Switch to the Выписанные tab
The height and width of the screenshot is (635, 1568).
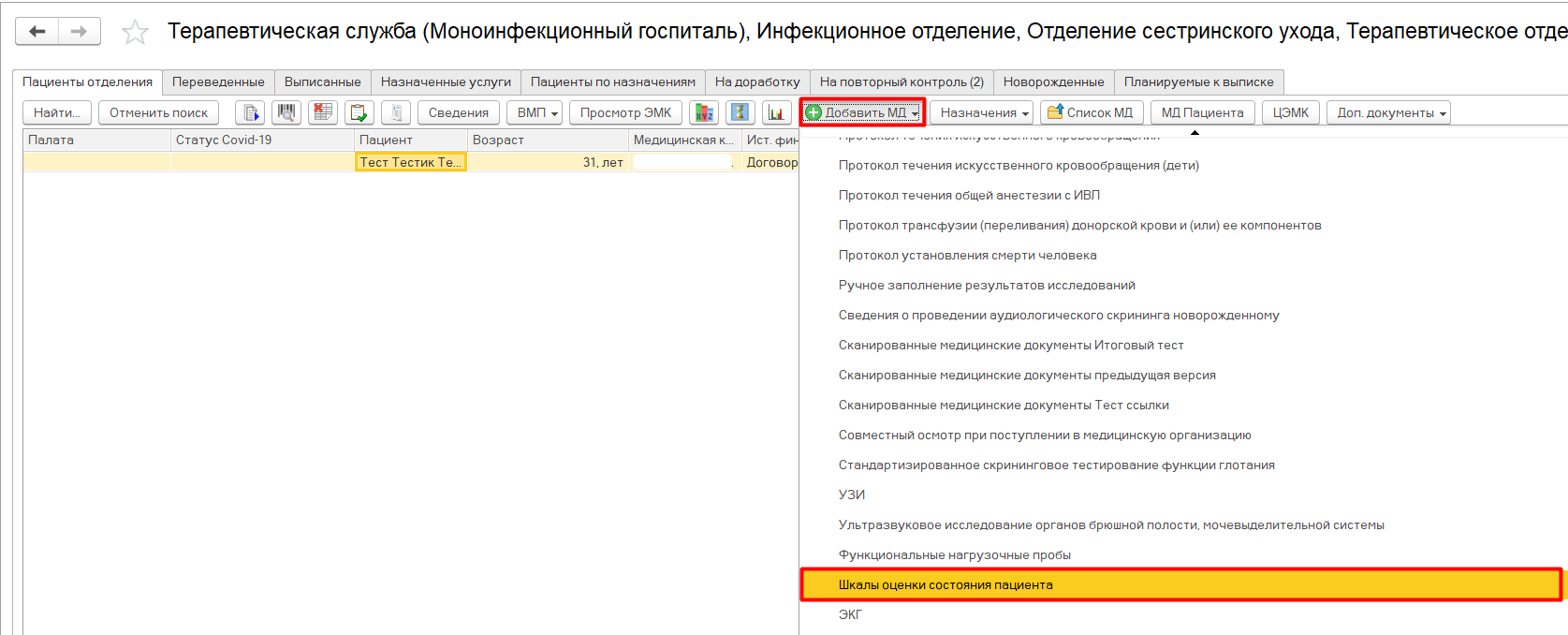pos(322,82)
